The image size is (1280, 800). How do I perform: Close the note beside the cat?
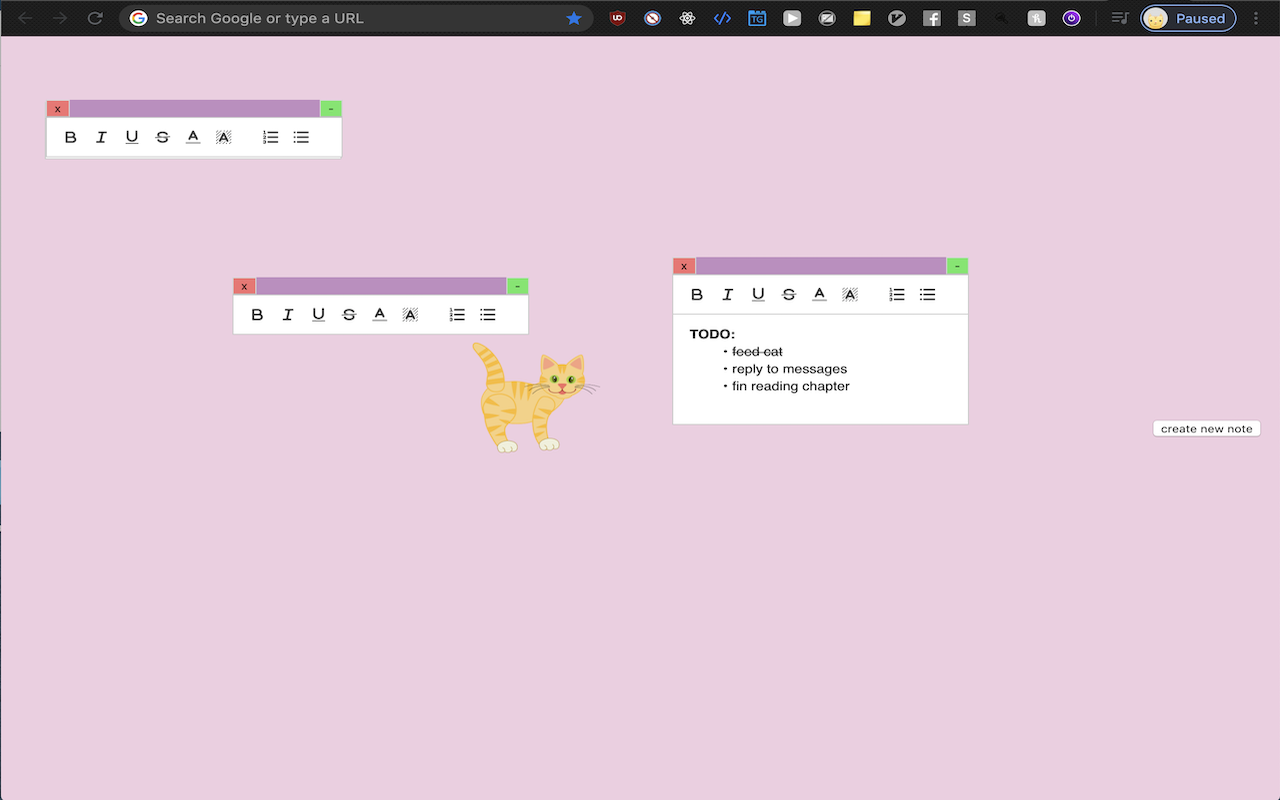click(244, 286)
